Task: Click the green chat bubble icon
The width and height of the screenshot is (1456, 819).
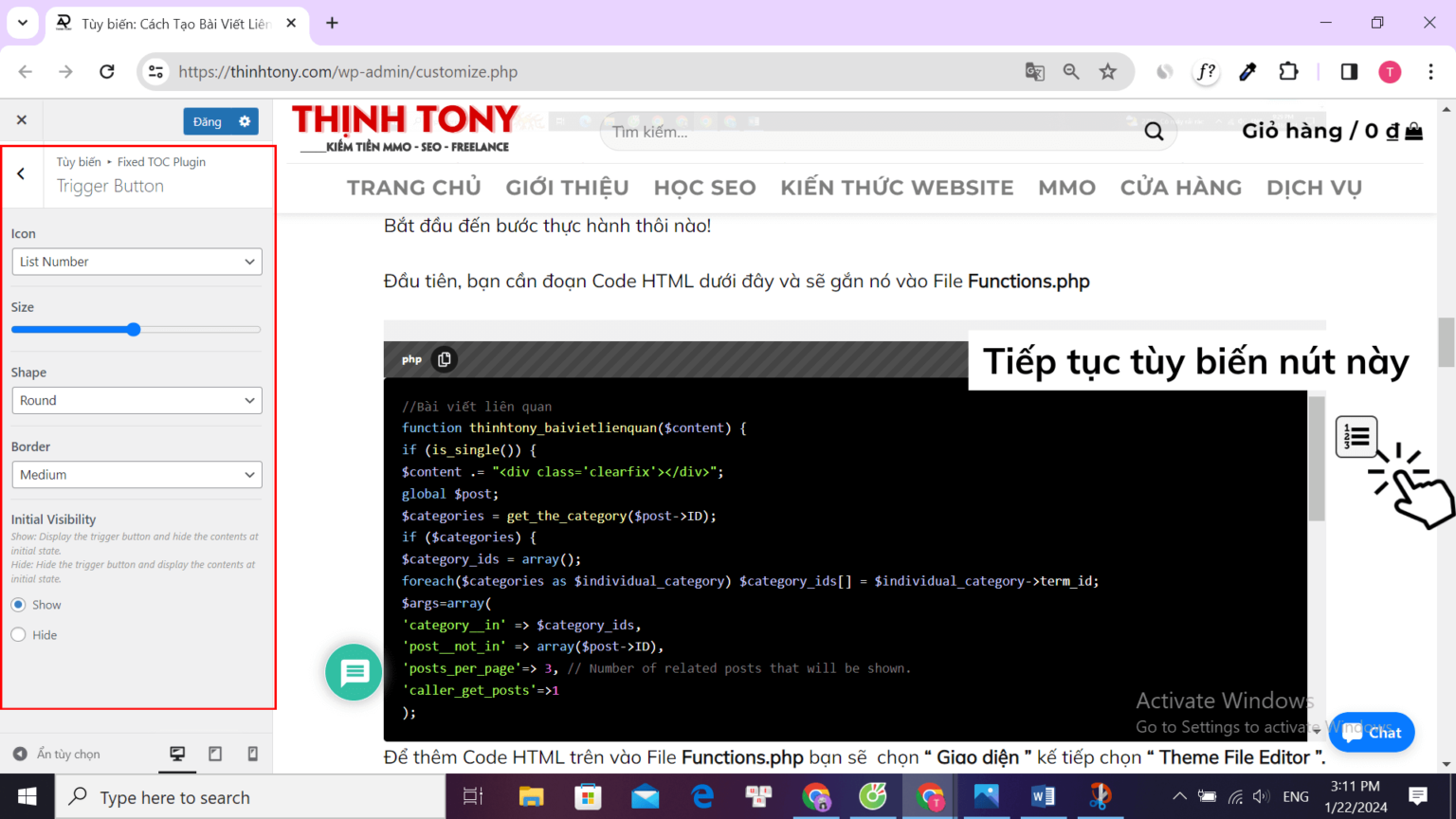Action: pyautogui.click(x=354, y=672)
